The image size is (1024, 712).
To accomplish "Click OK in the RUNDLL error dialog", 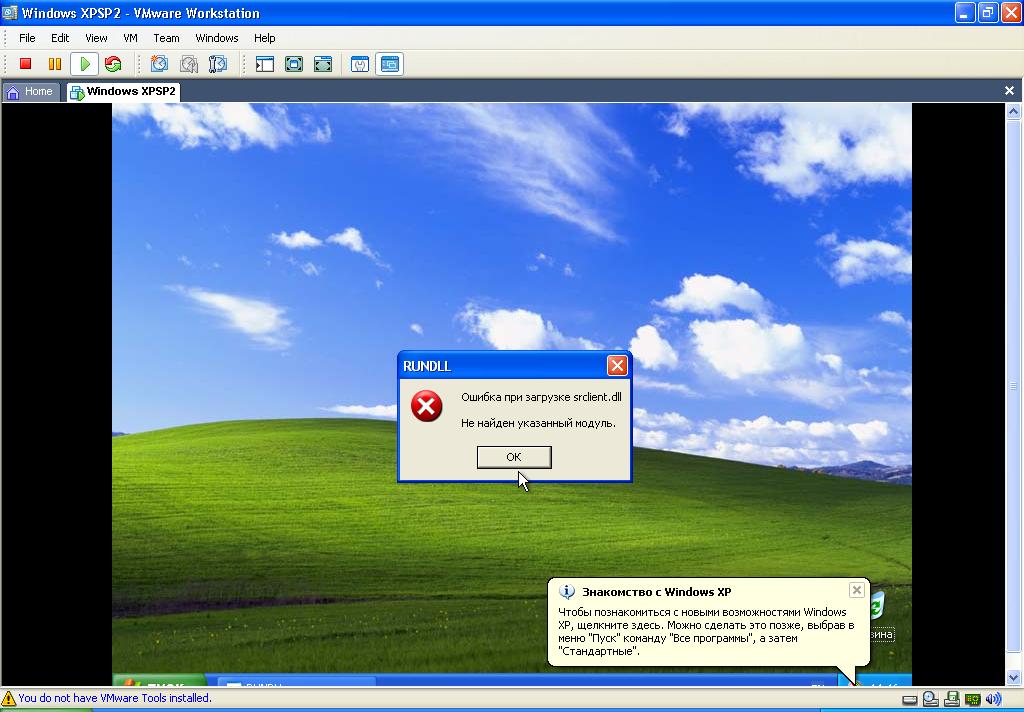I will point(514,457).
